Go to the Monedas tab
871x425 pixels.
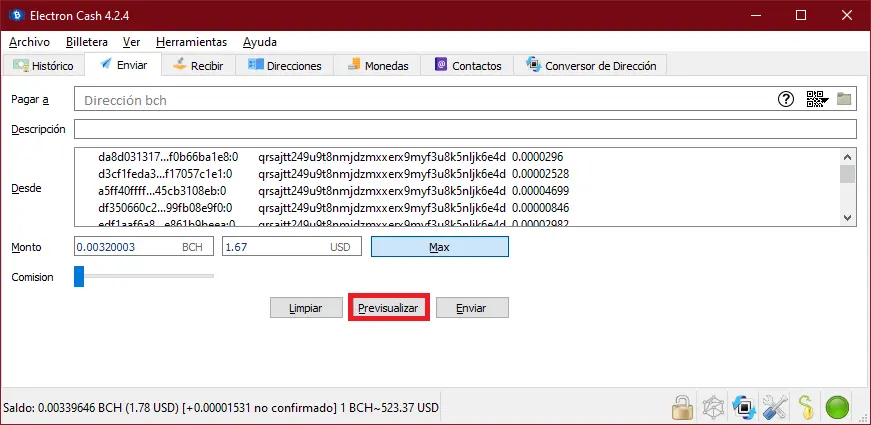(x=378, y=66)
